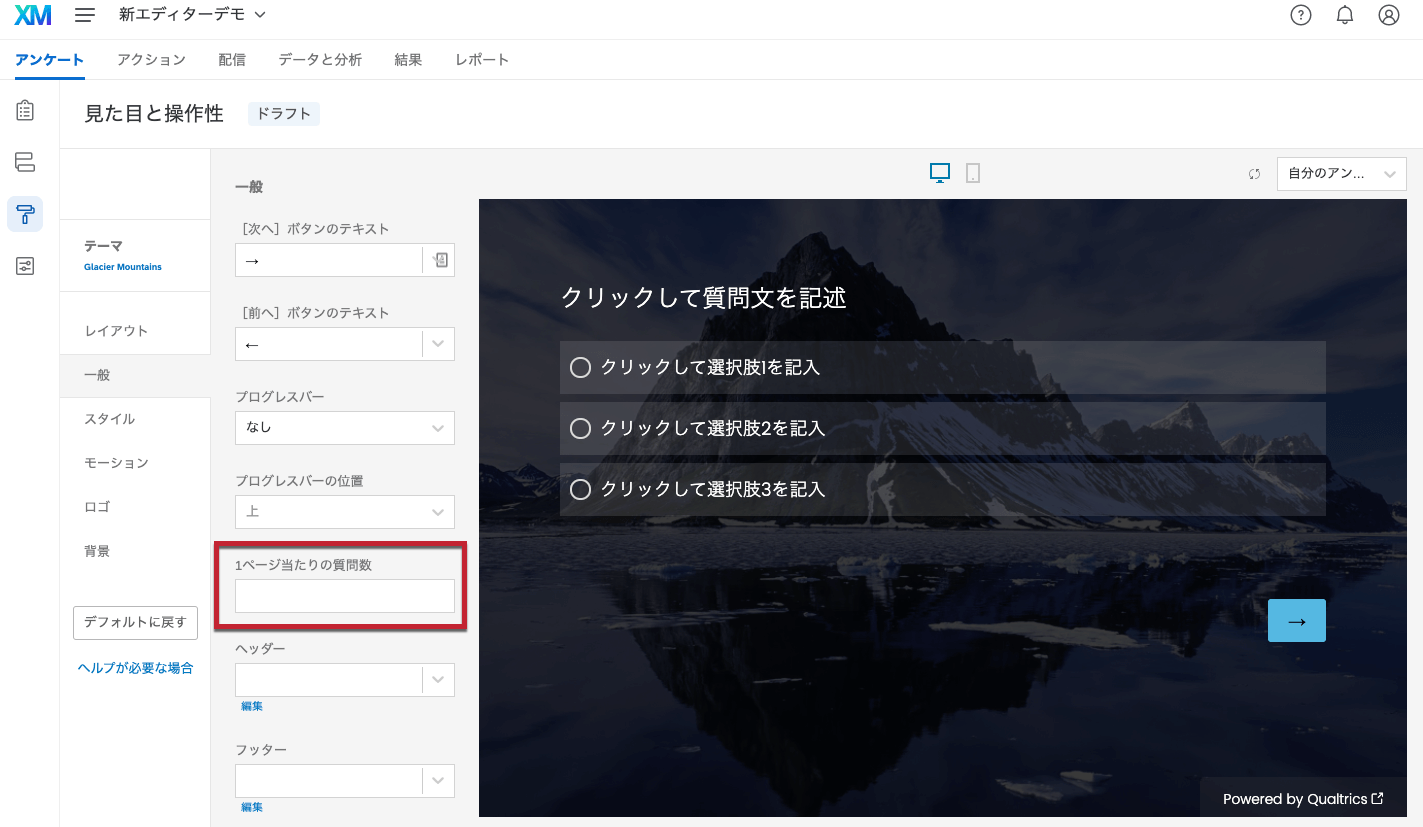Switch preview to mobile view icon
This screenshot has height=827, width=1423.
click(973, 173)
